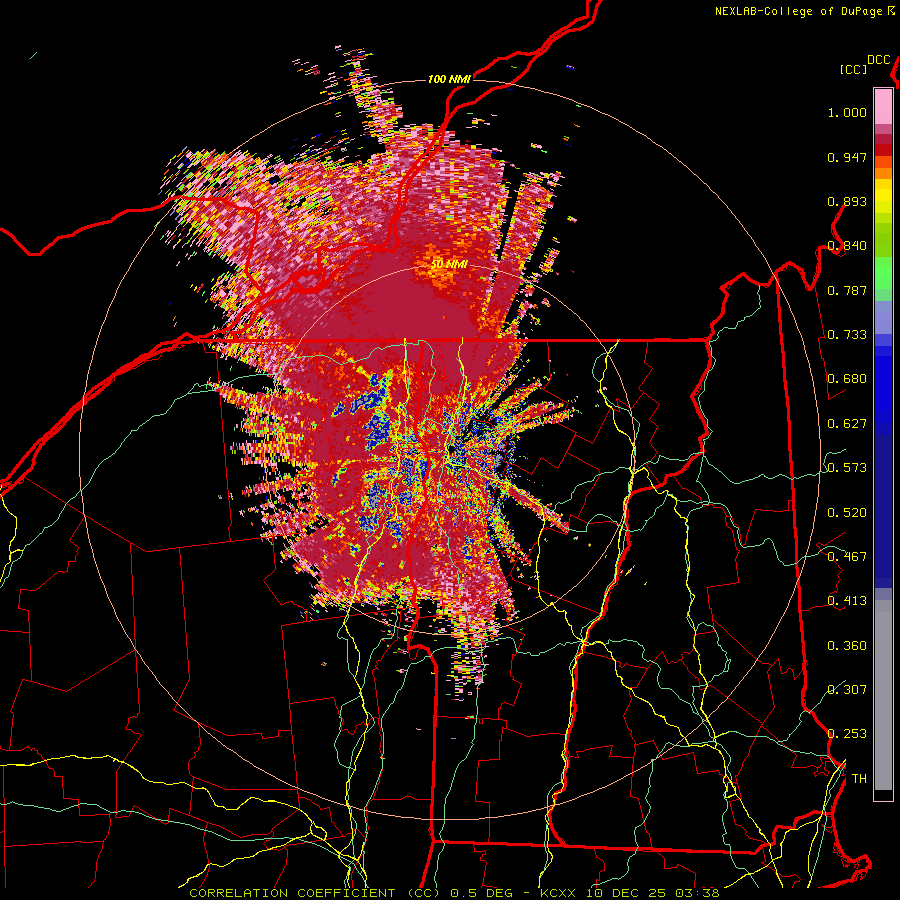This screenshot has height=900, width=900.
Task: Click the DCC label above the color bar
Action: [x=879, y=59]
